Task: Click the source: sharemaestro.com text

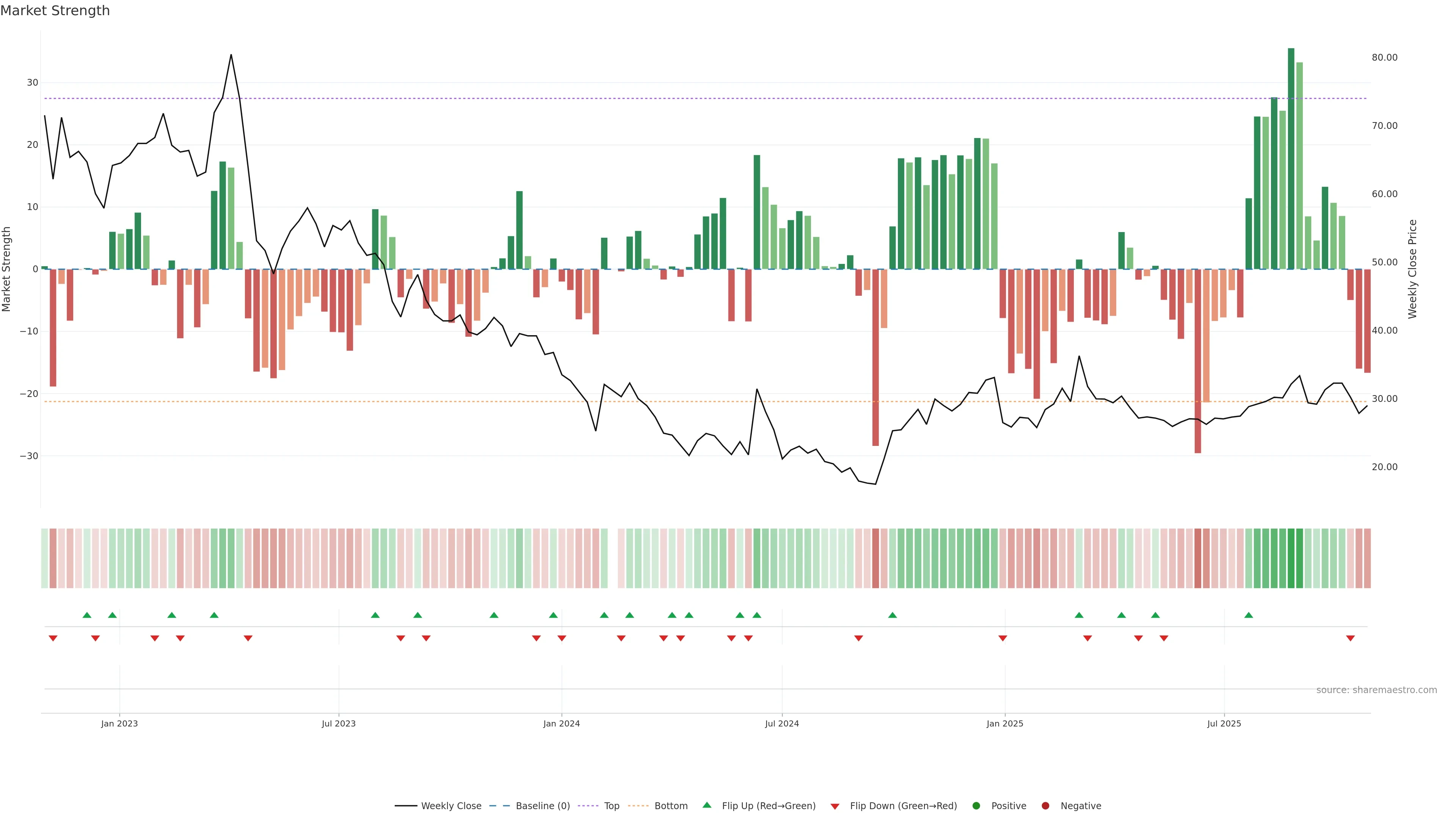Action: pyautogui.click(x=1376, y=690)
